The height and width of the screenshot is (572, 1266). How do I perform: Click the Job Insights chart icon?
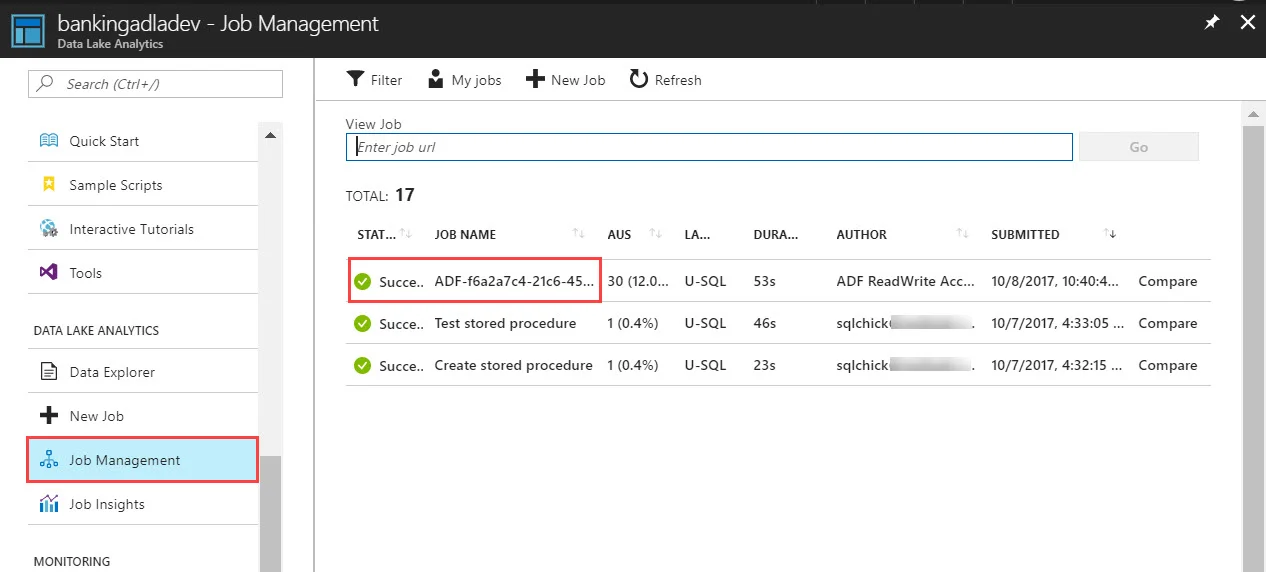tap(49, 504)
